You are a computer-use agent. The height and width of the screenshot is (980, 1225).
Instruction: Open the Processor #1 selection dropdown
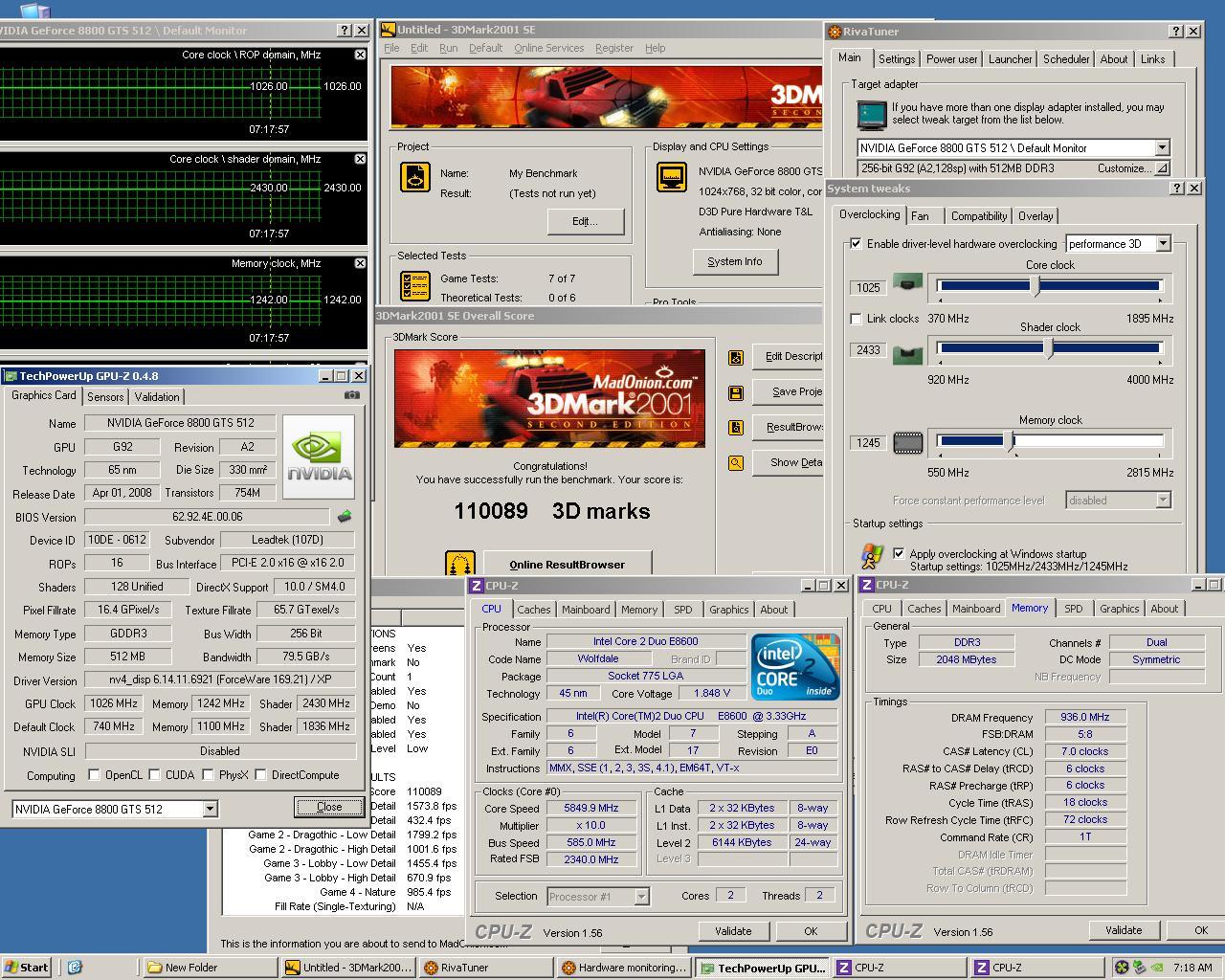coord(641,897)
